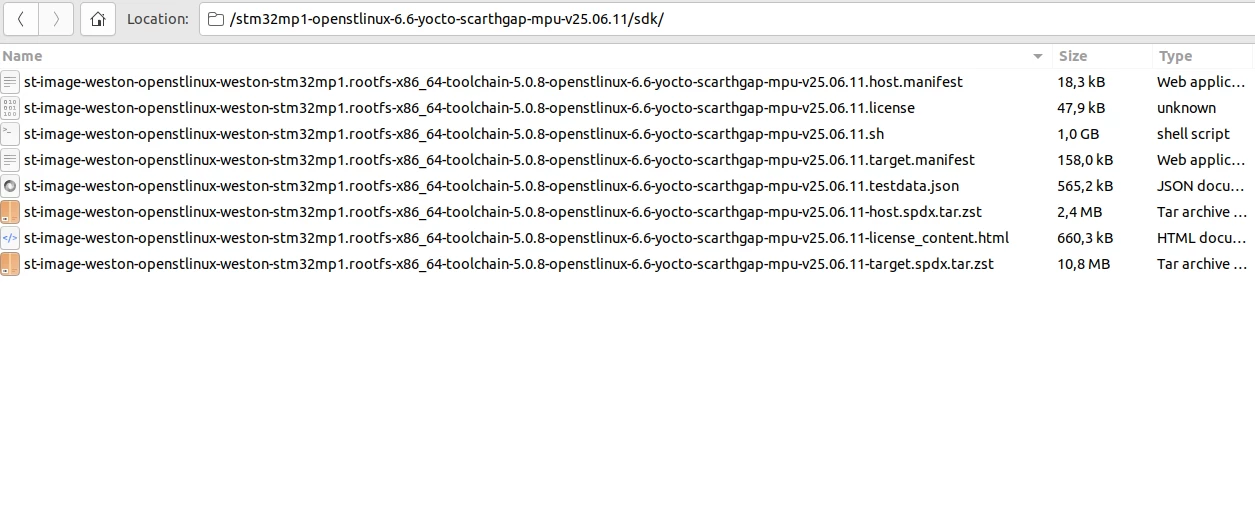Click the 'HTML docu...' type cell
The width and height of the screenshot is (1255, 526).
1201,238
